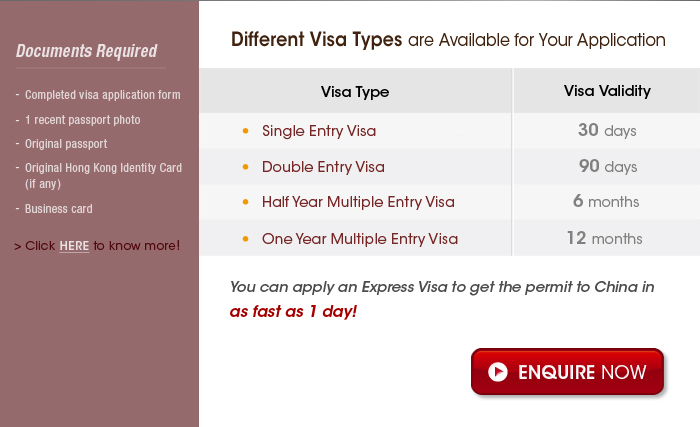Choose One Year Multiple Entry Visa
This screenshot has height=427, width=700.
(x=360, y=239)
